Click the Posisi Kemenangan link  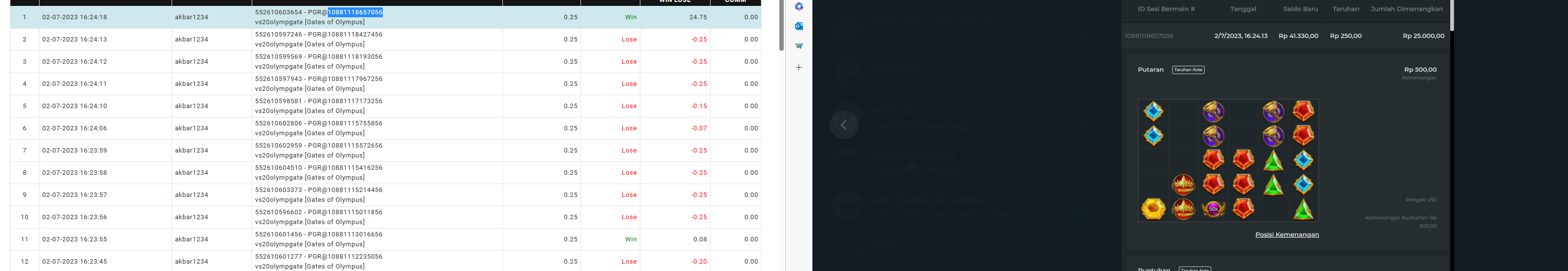tap(1287, 234)
